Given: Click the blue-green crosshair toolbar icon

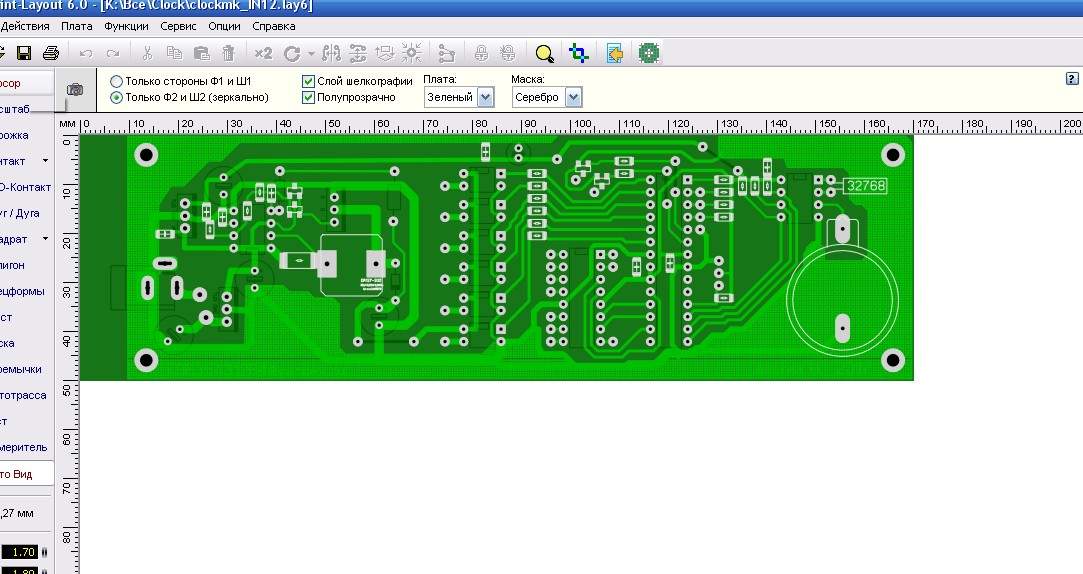Looking at the screenshot, I should tap(579, 53).
